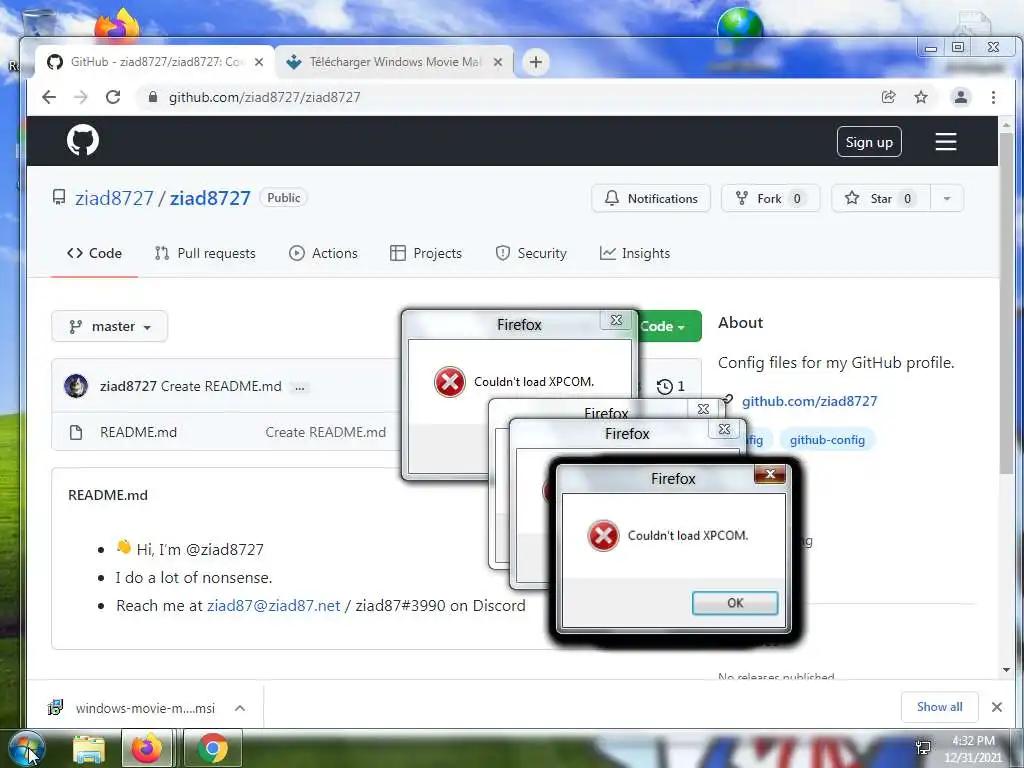Bookmark page with star icon in address bar
1024x768 pixels.
click(x=921, y=97)
